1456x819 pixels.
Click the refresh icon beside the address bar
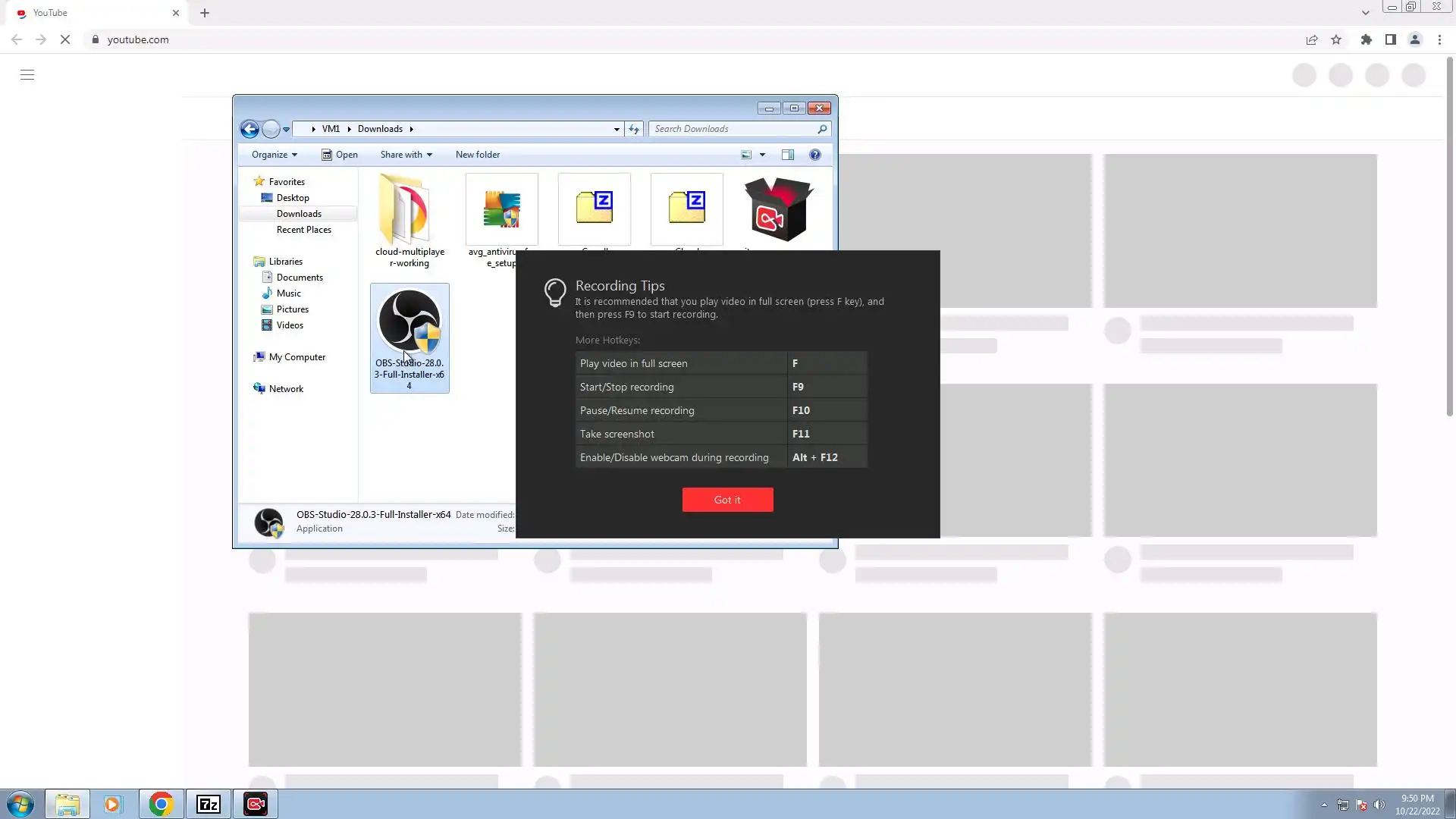634,129
